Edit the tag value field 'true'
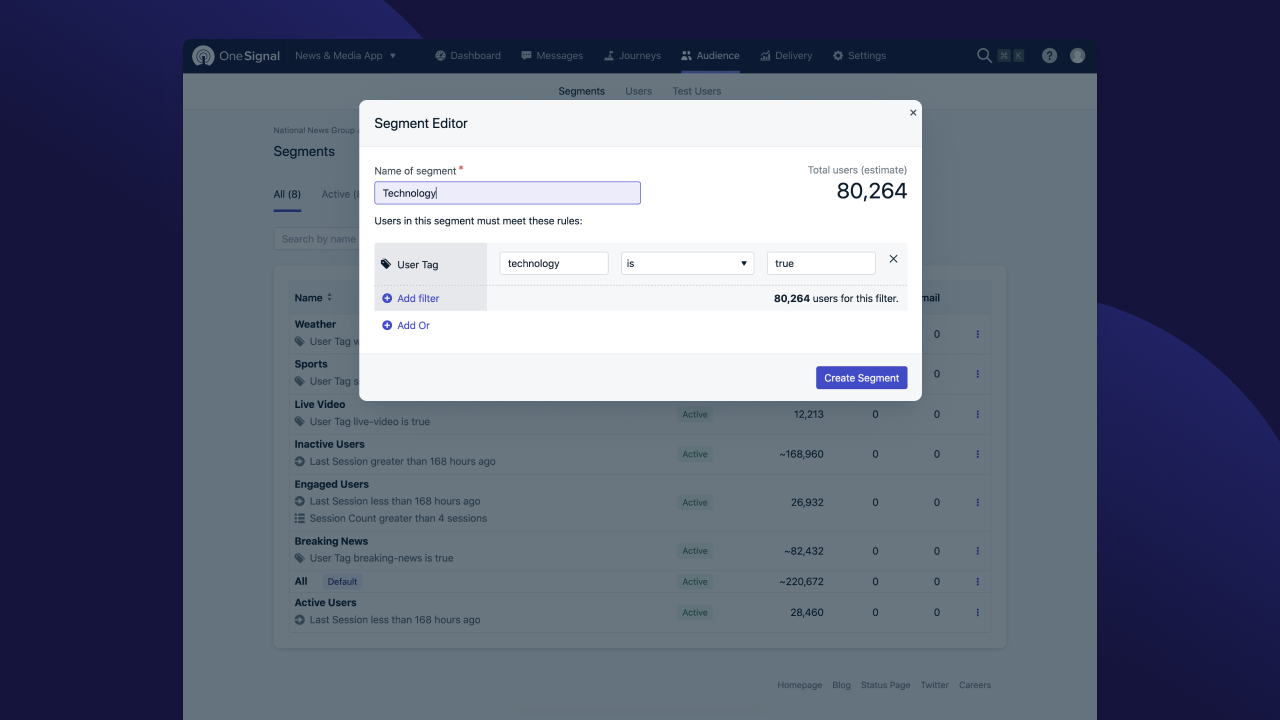Image resolution: width=1280 pixels, height=720 pixels. 821,263
